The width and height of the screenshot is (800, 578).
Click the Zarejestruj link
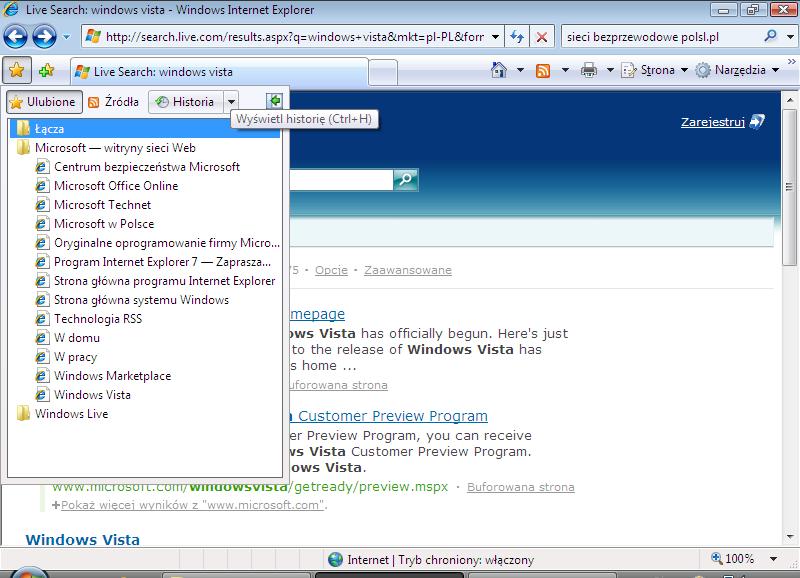coord(713,122)
